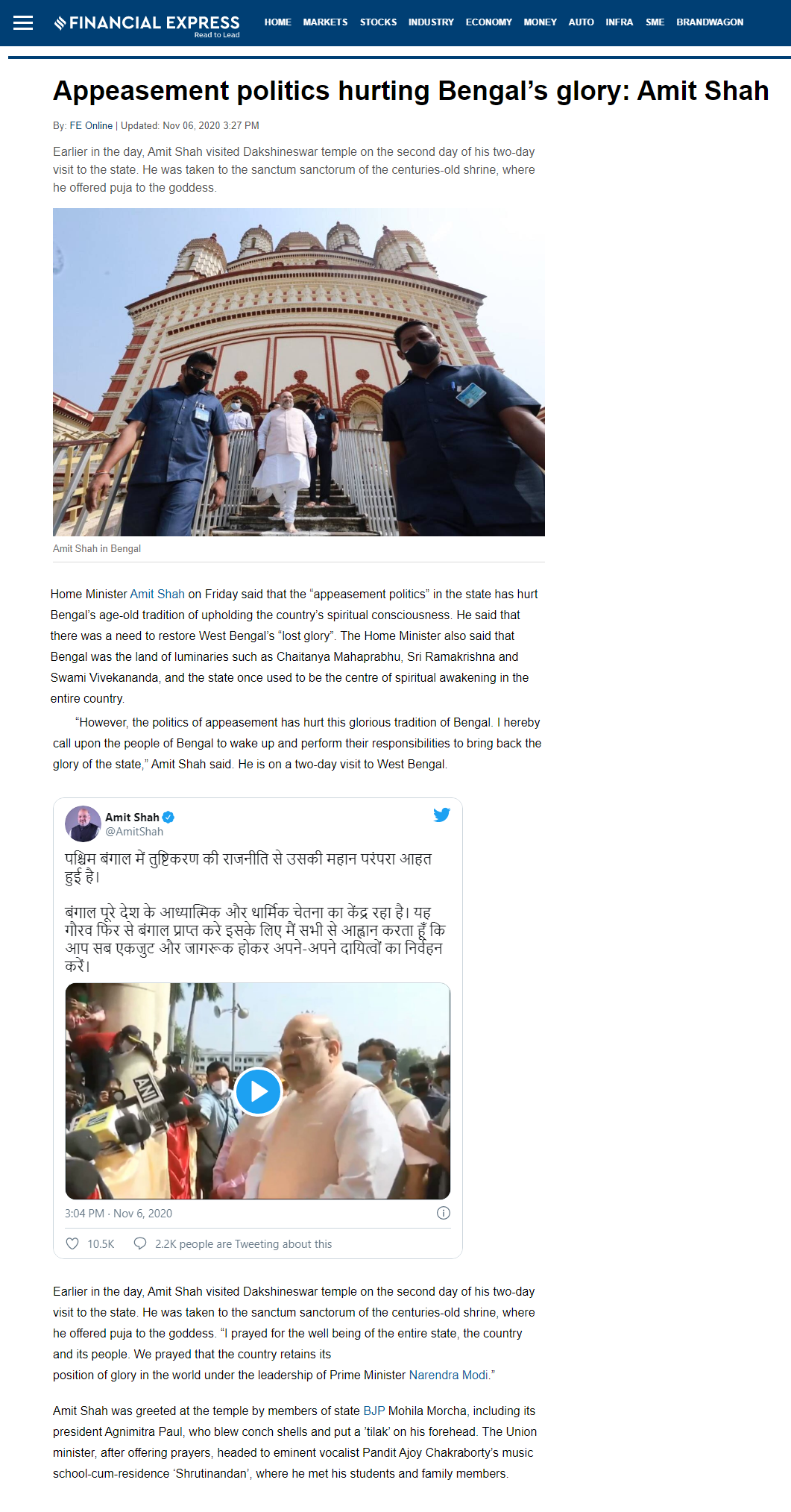The width and height of the screenshot is (791, 1512).
Task: Open tweet replies speech bubble icon
Action: [x=139, y=1243]
